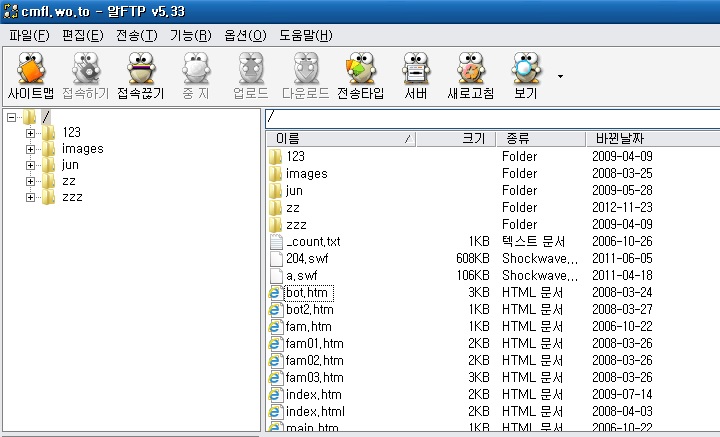The height and width of the screenshot is (437, 720).
Task: Click the 전송타입 transfer type icon
Action: click(360, 77)
